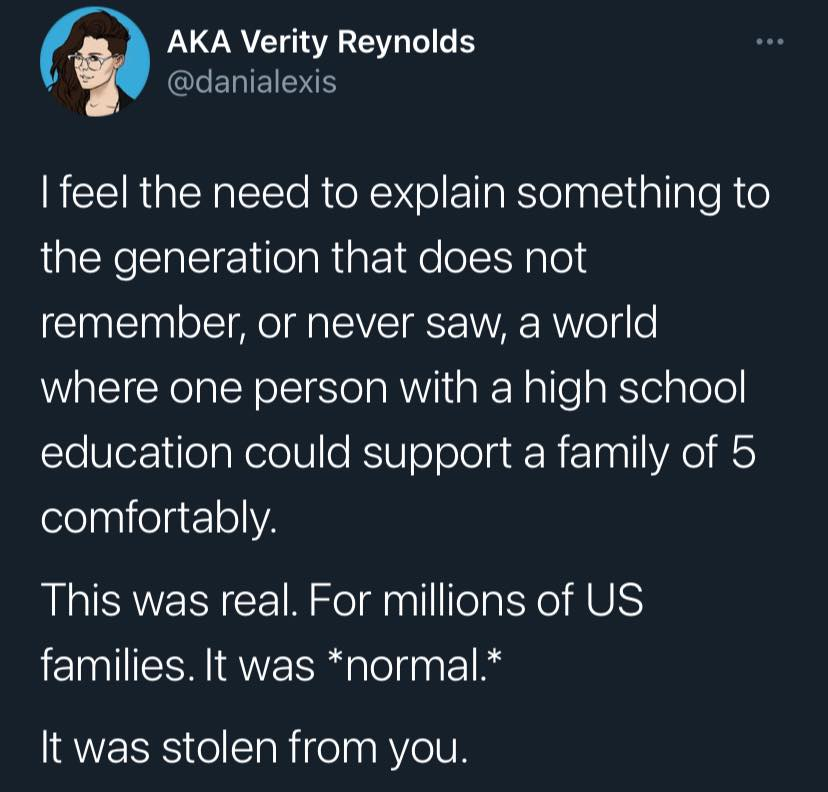The height and width of the screenshot is (792, 828).
Task: Click the line beginning "I feel the need"
Action: 405,193
